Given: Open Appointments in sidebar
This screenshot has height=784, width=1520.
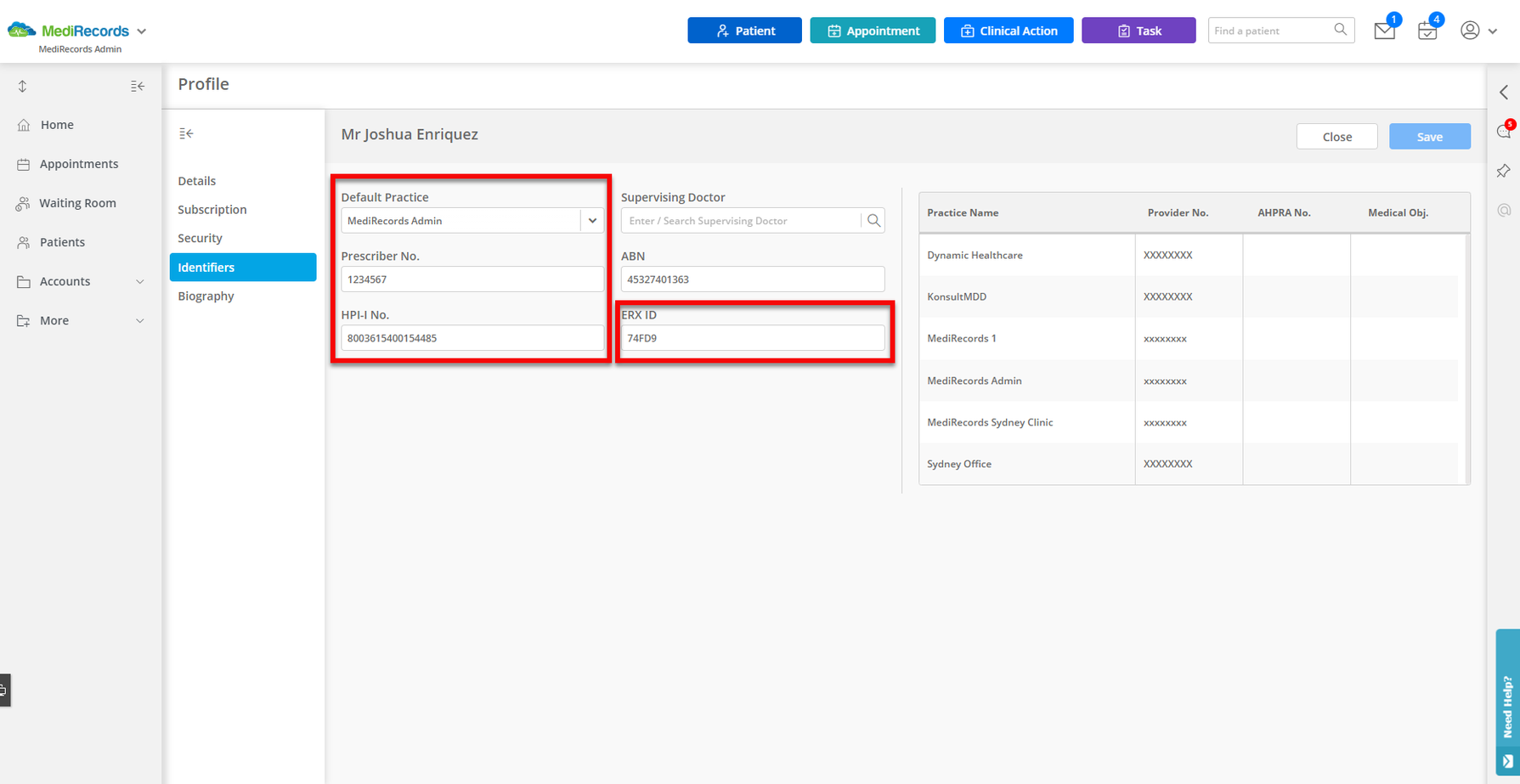Looking at the screenshot, I should point(81,164).
